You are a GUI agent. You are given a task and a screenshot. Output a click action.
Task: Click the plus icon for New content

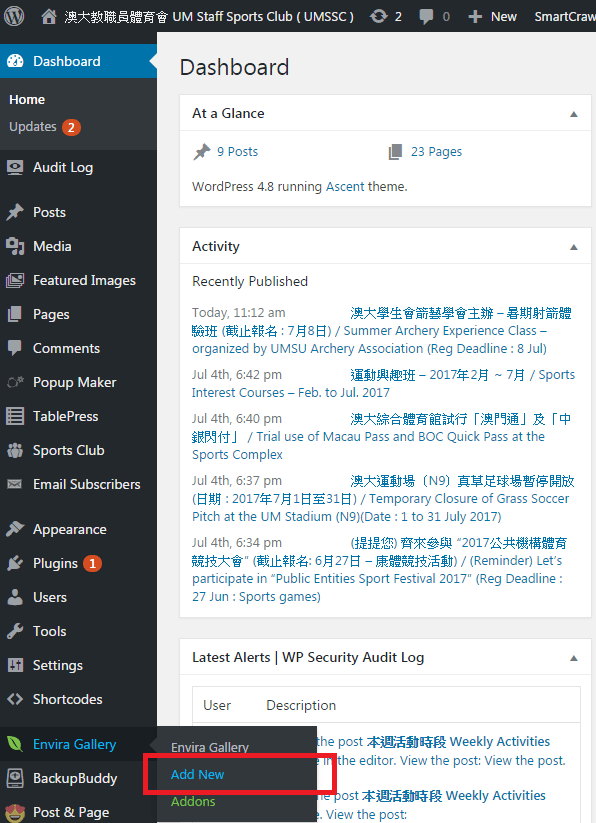coord(475,17)
